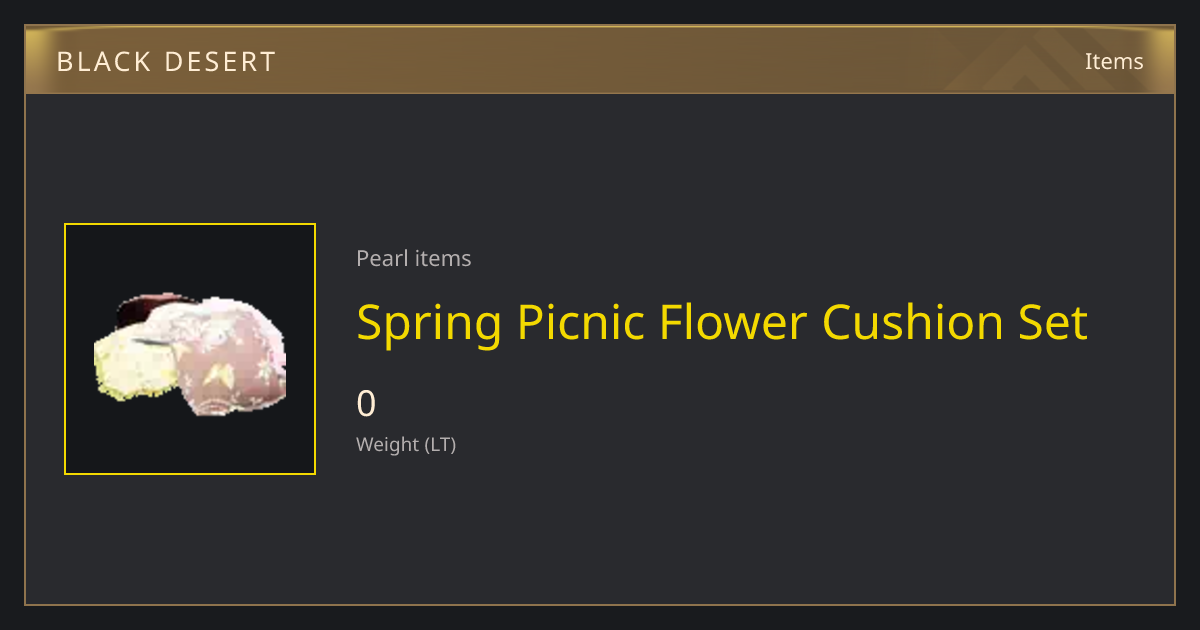Screen dimensions: 1200x630
Task: Click the gold header banner
Action: click(600, 60)
